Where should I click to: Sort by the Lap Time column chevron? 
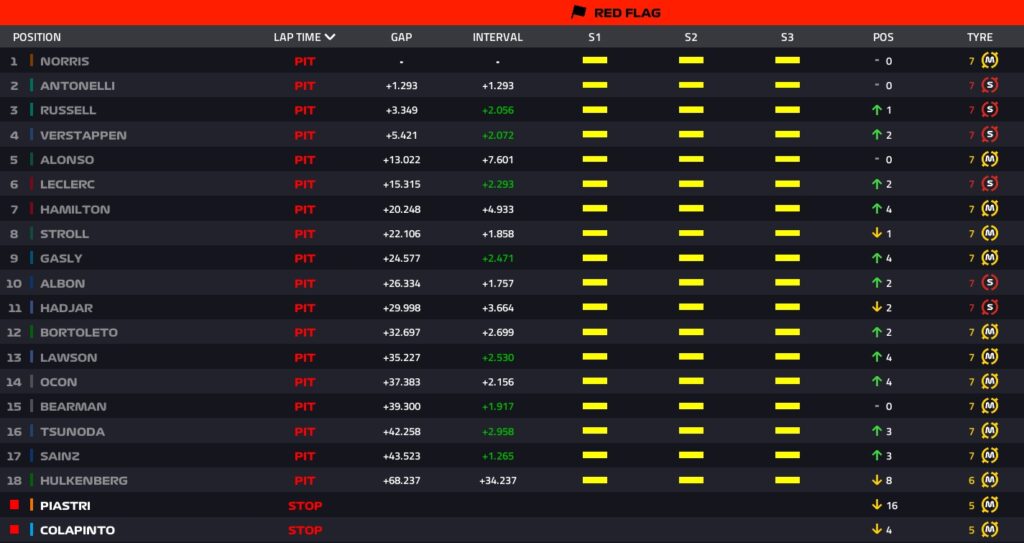tap(330, 37)
